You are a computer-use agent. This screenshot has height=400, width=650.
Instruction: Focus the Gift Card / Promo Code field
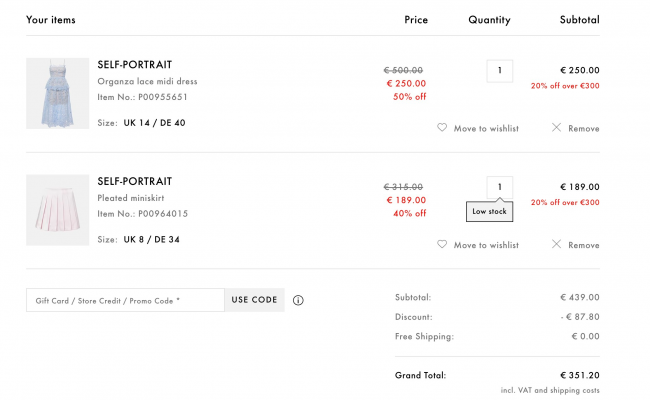coord(125,300)
